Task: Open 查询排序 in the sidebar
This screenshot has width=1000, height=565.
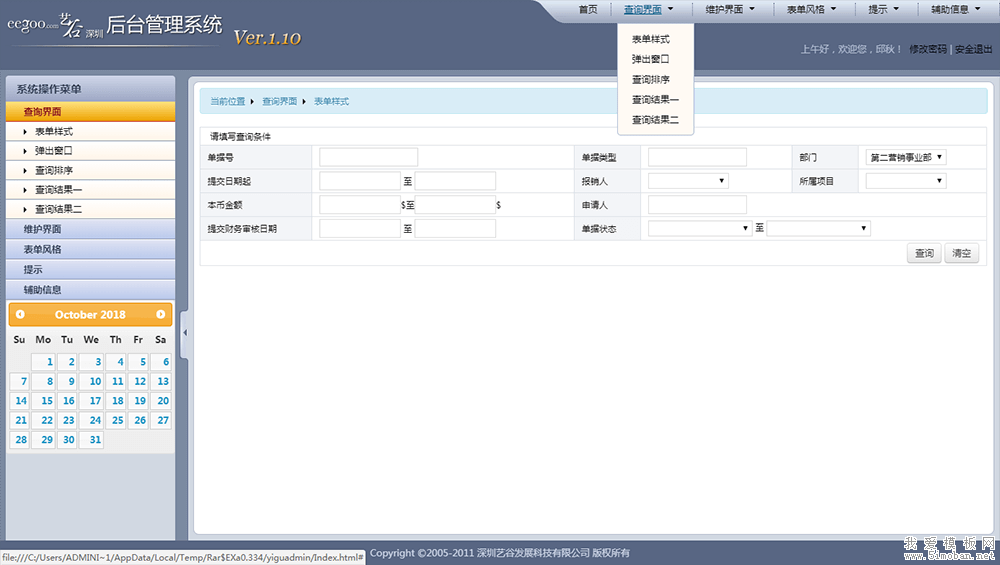Action: [54, 171]
